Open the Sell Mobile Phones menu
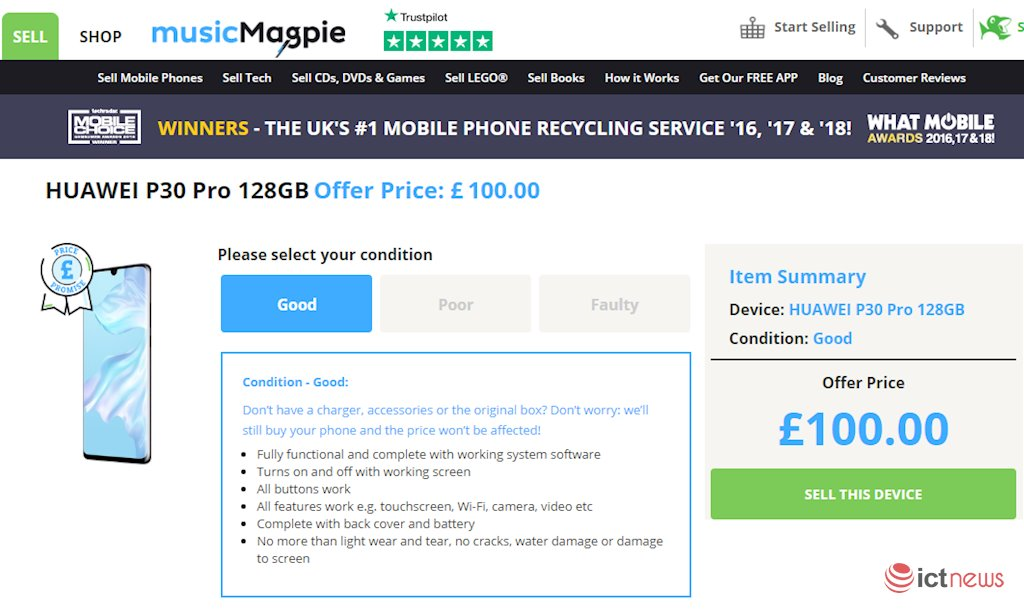Image resolution: width=1024 pixels, height=613 pixels. tap(150, 78)
